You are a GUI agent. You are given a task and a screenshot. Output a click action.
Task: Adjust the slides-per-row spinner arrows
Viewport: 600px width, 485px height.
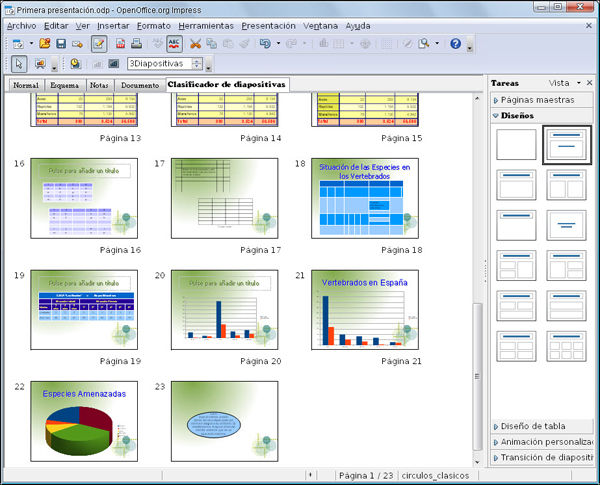click(197, 64)
